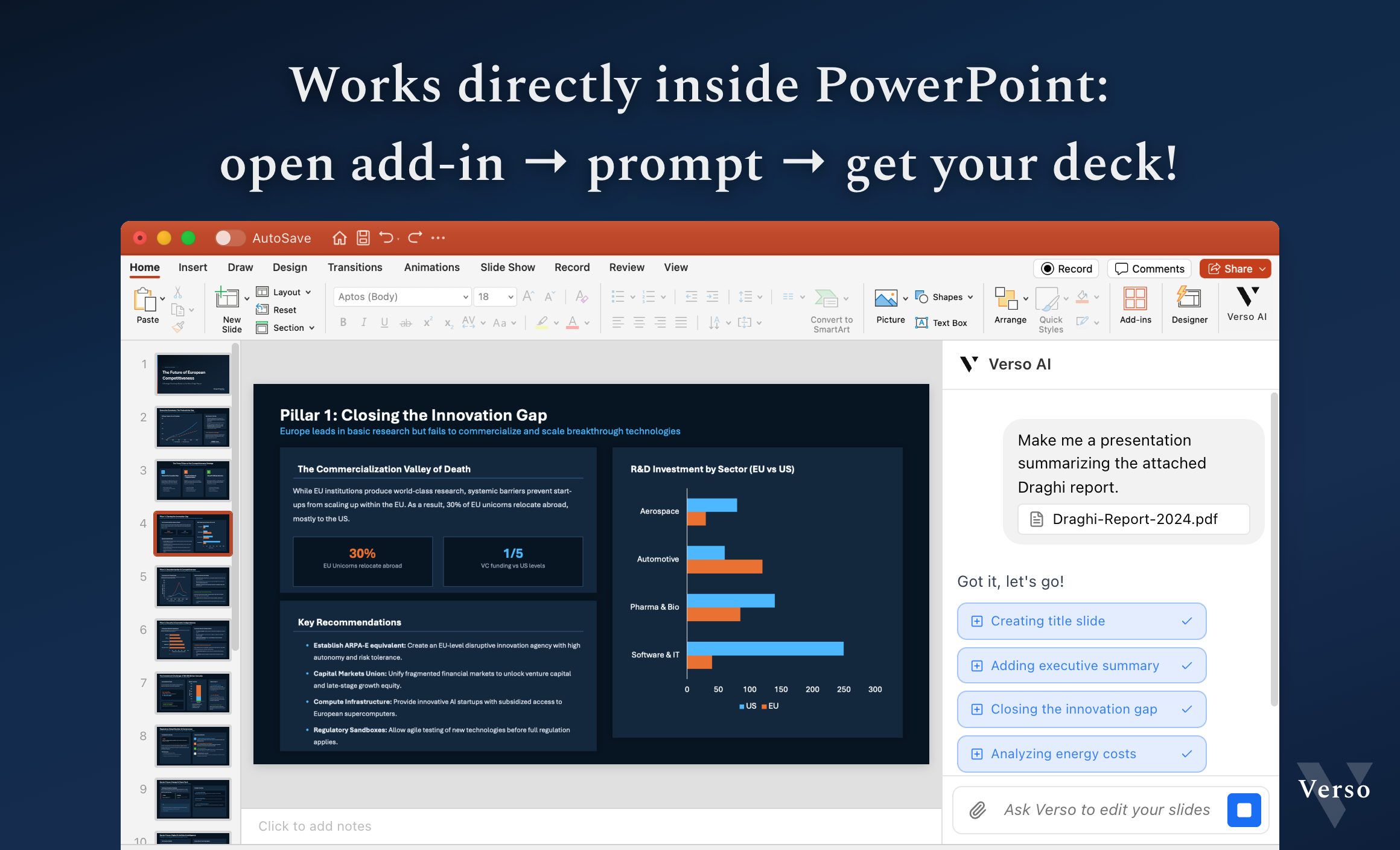The height and width of the screenshot is (850, 1400).
Task: Toggle bold formatting button
Action: tap(343, 322)
